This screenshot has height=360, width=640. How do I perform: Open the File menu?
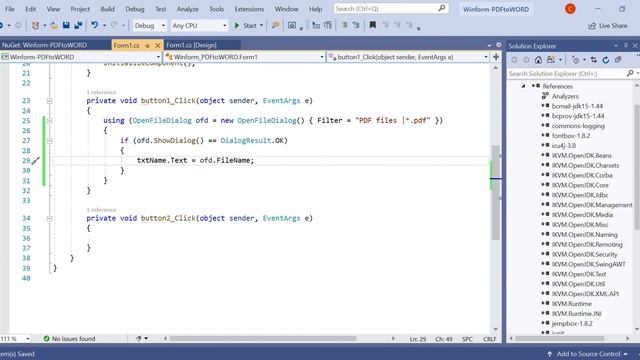point(9,9)
